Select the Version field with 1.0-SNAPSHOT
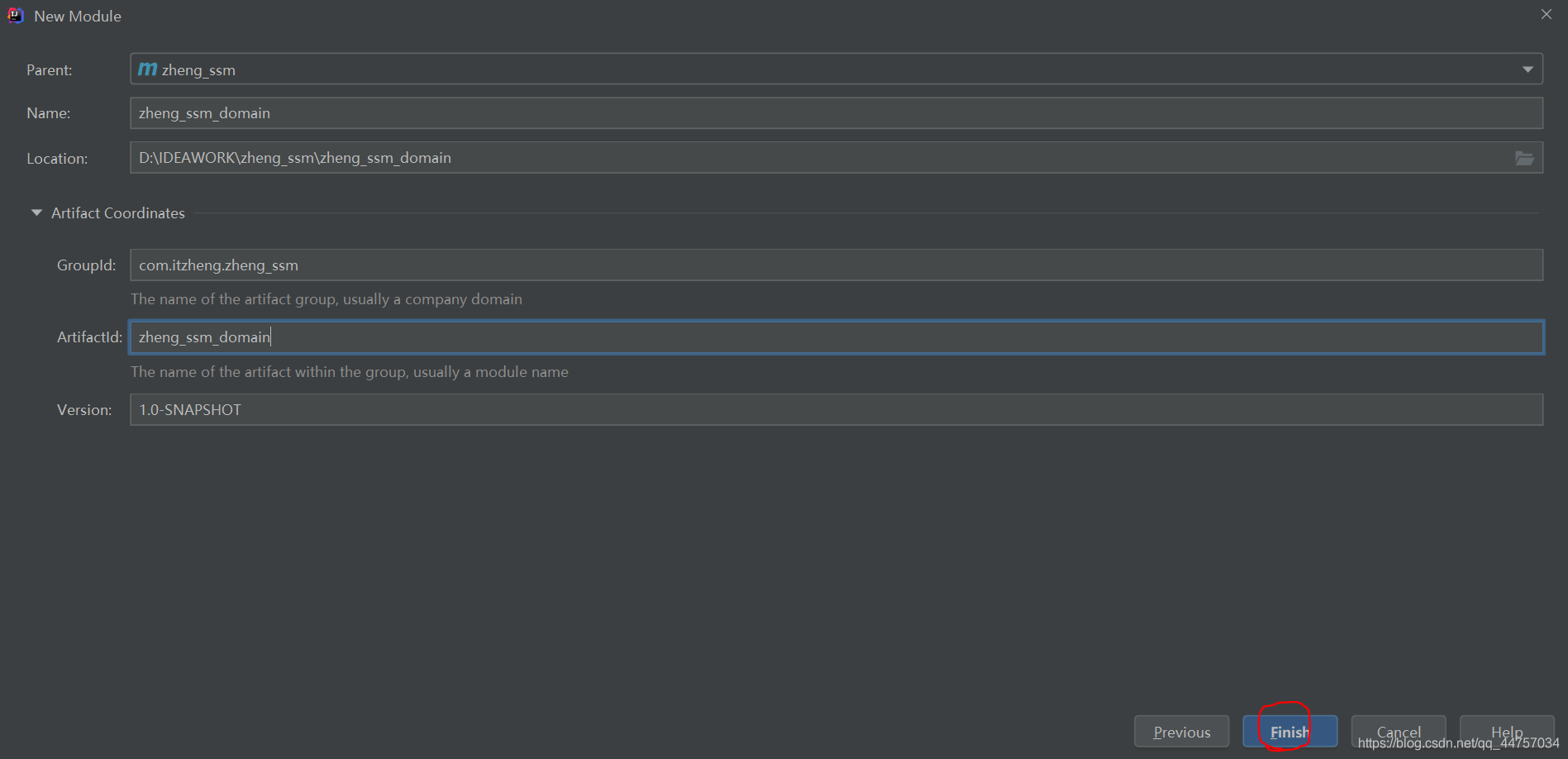The width and height of the screenshot is (1568, 759). (836, 410)
